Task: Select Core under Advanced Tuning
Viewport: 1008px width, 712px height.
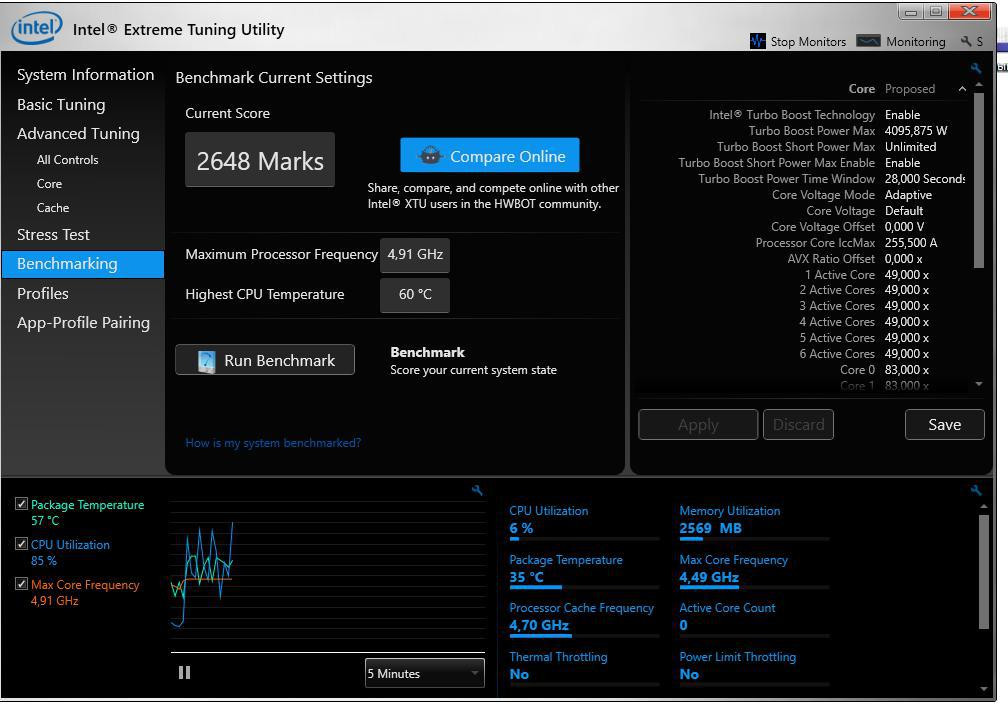Action: [50, 184]
